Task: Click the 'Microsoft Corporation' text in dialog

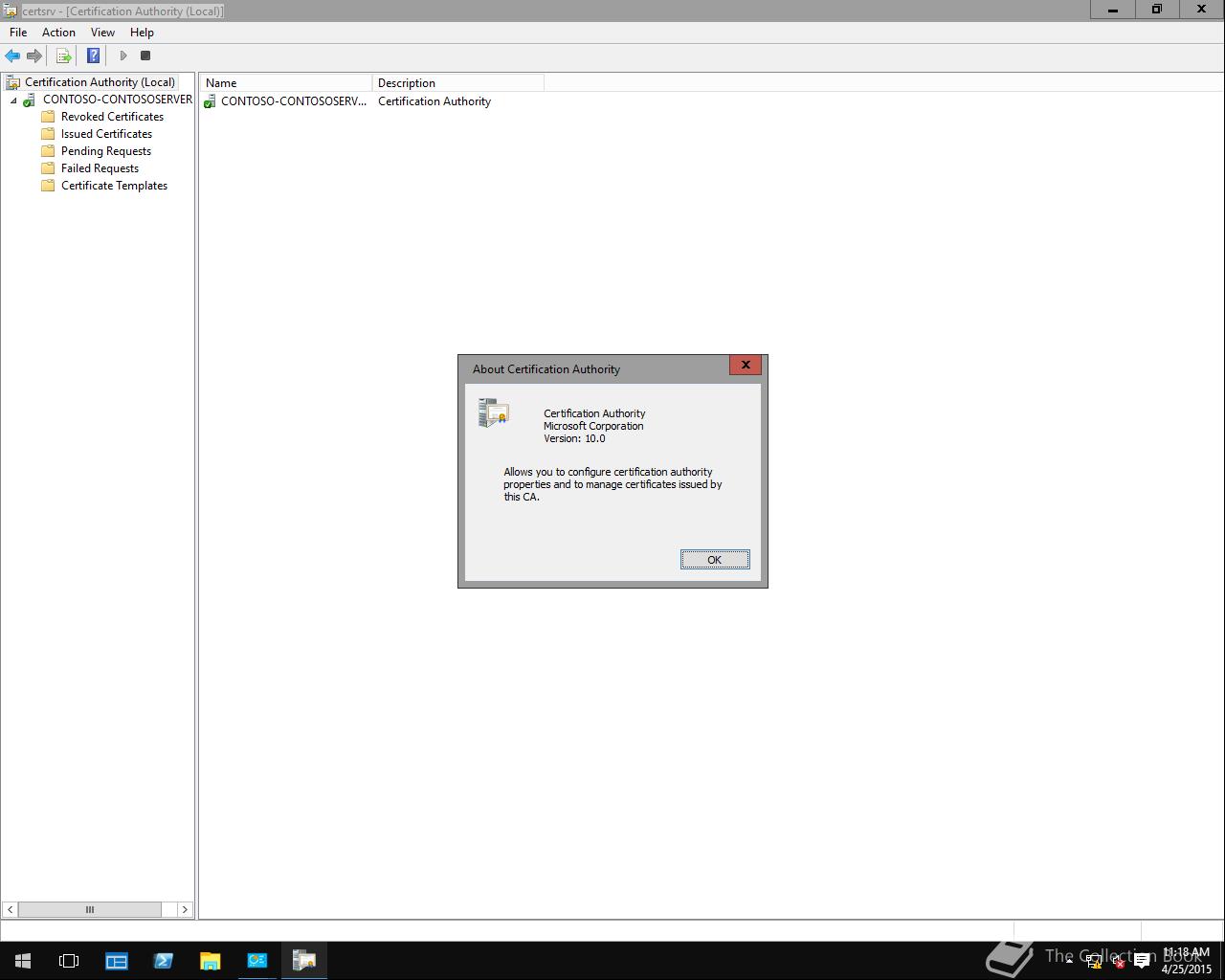Action: (x=593, y=426)
